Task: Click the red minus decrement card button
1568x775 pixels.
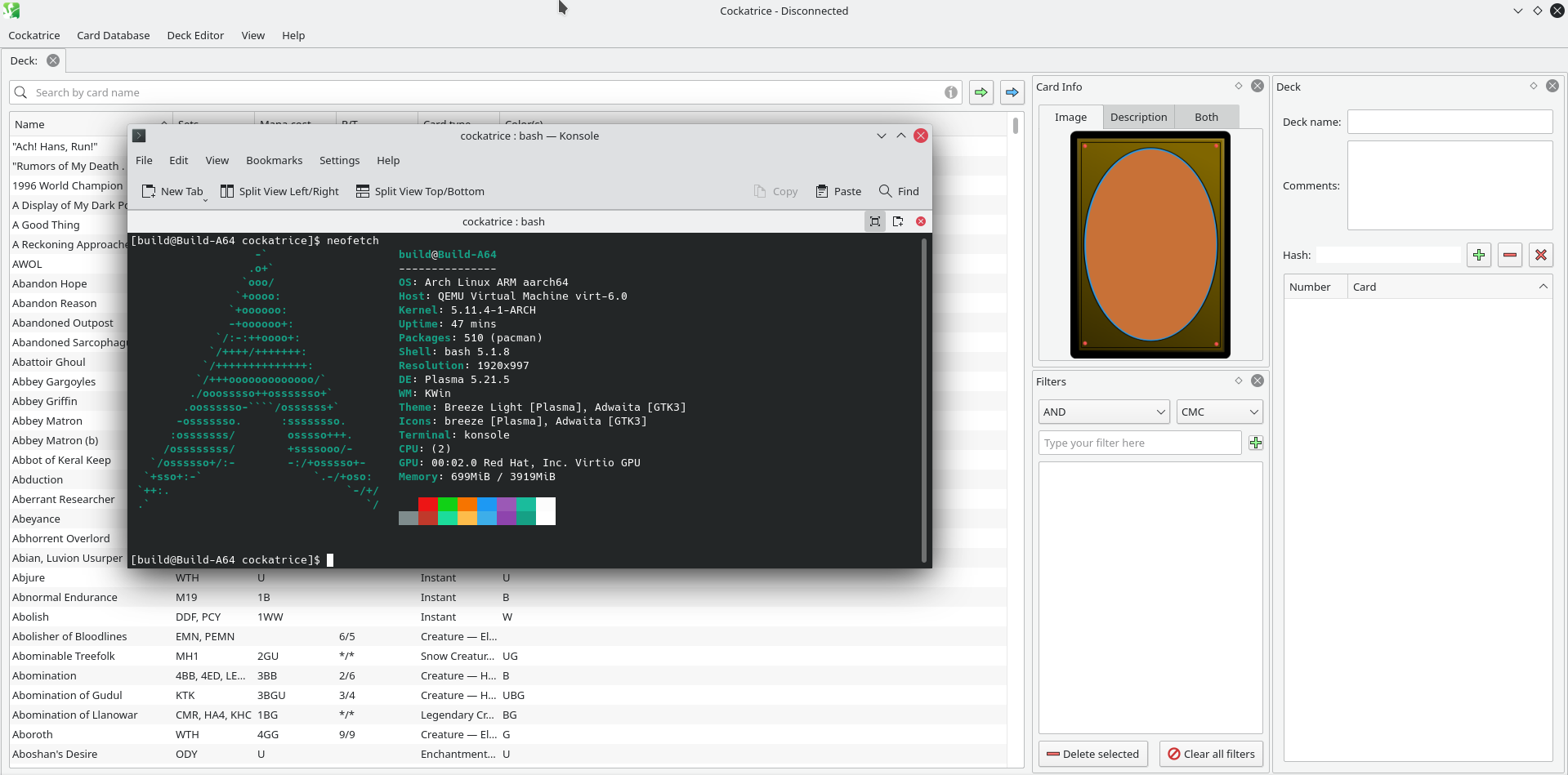Action: point(1510,255)
